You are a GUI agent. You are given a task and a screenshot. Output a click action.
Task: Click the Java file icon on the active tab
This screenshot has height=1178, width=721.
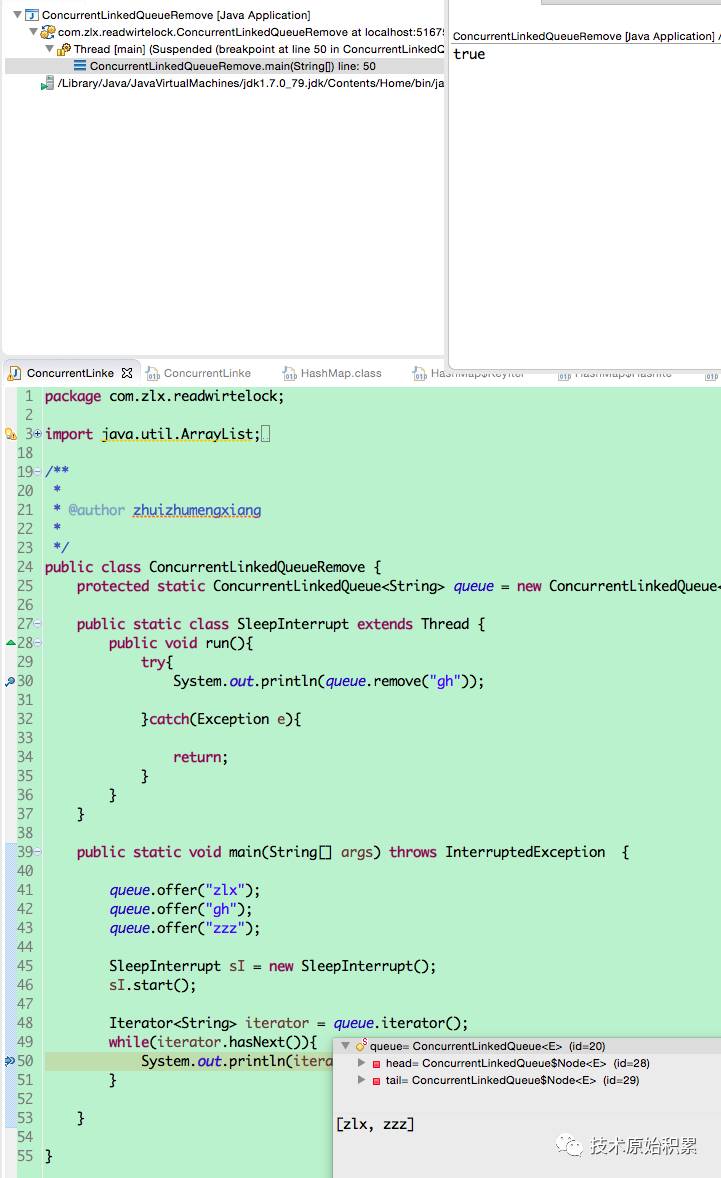click(x=14, y=373)
